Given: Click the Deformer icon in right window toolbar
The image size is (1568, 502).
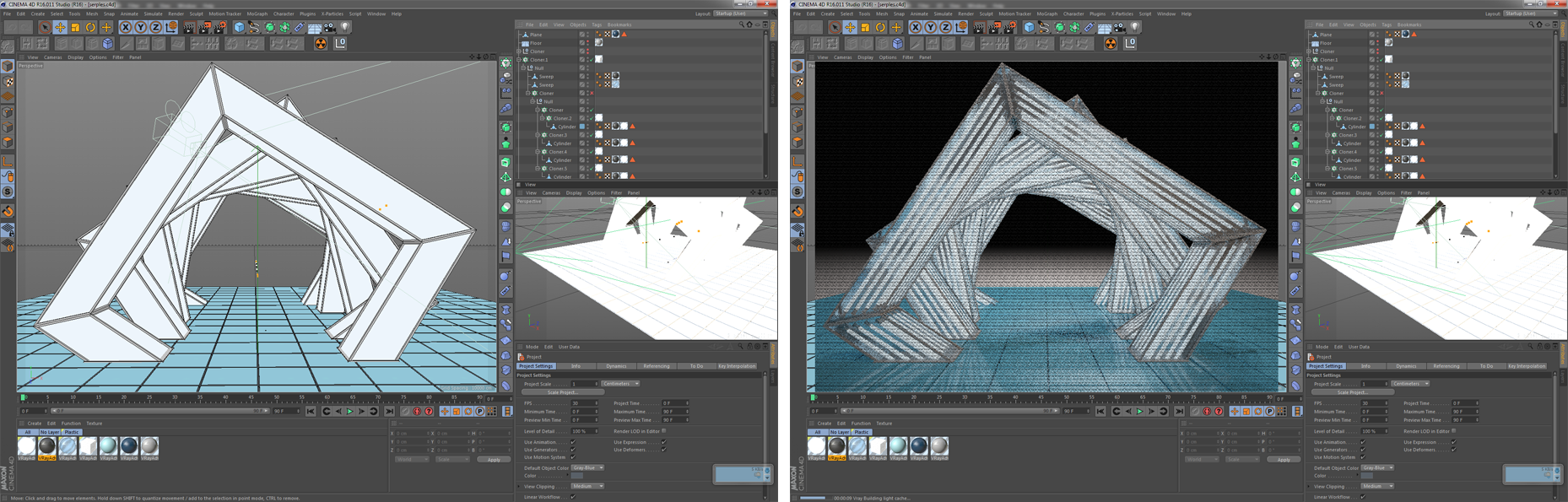Looking at the screenshot, I should [1089, 27].
